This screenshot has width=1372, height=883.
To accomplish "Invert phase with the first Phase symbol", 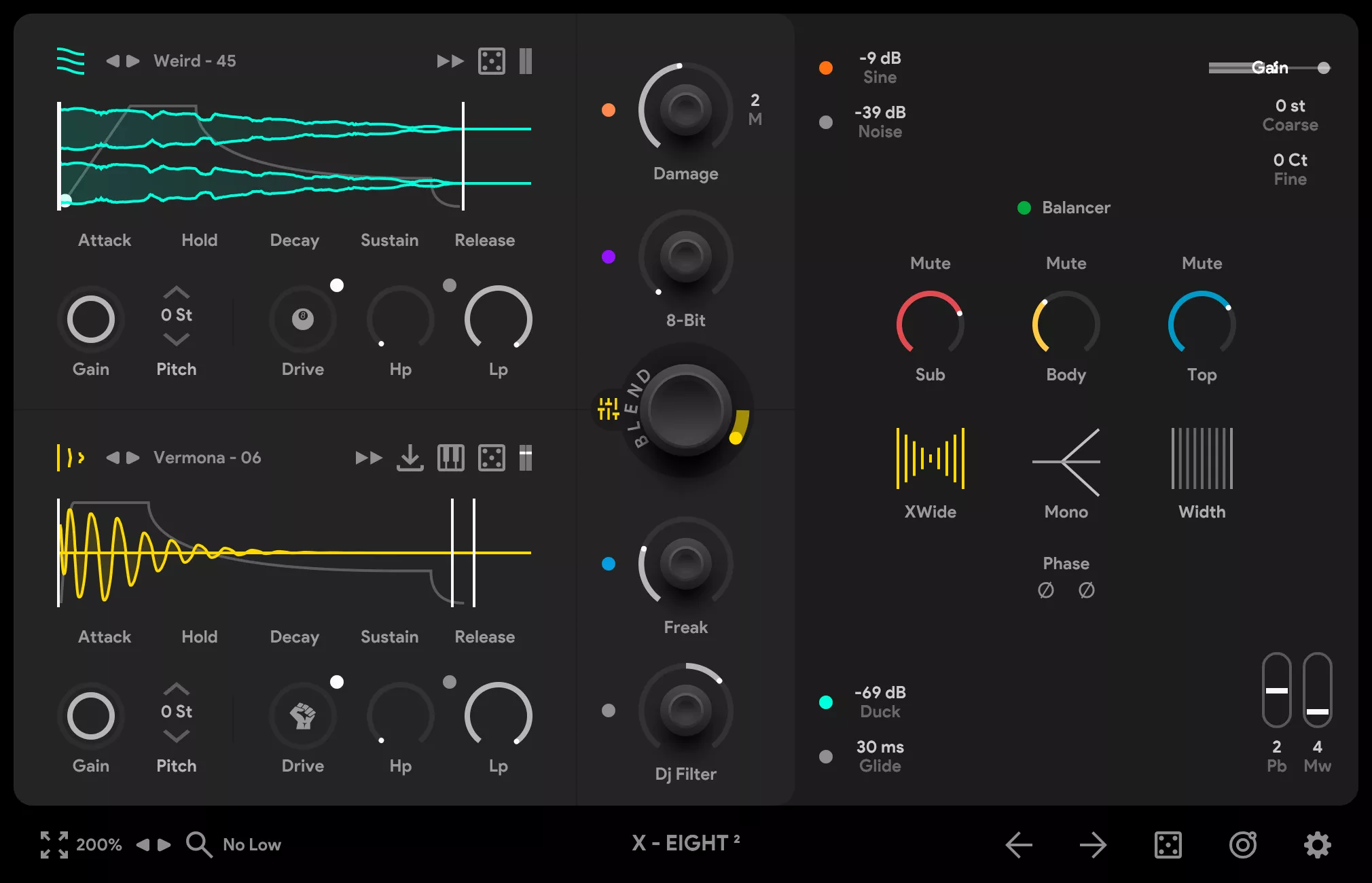I will click(1046, 590).
